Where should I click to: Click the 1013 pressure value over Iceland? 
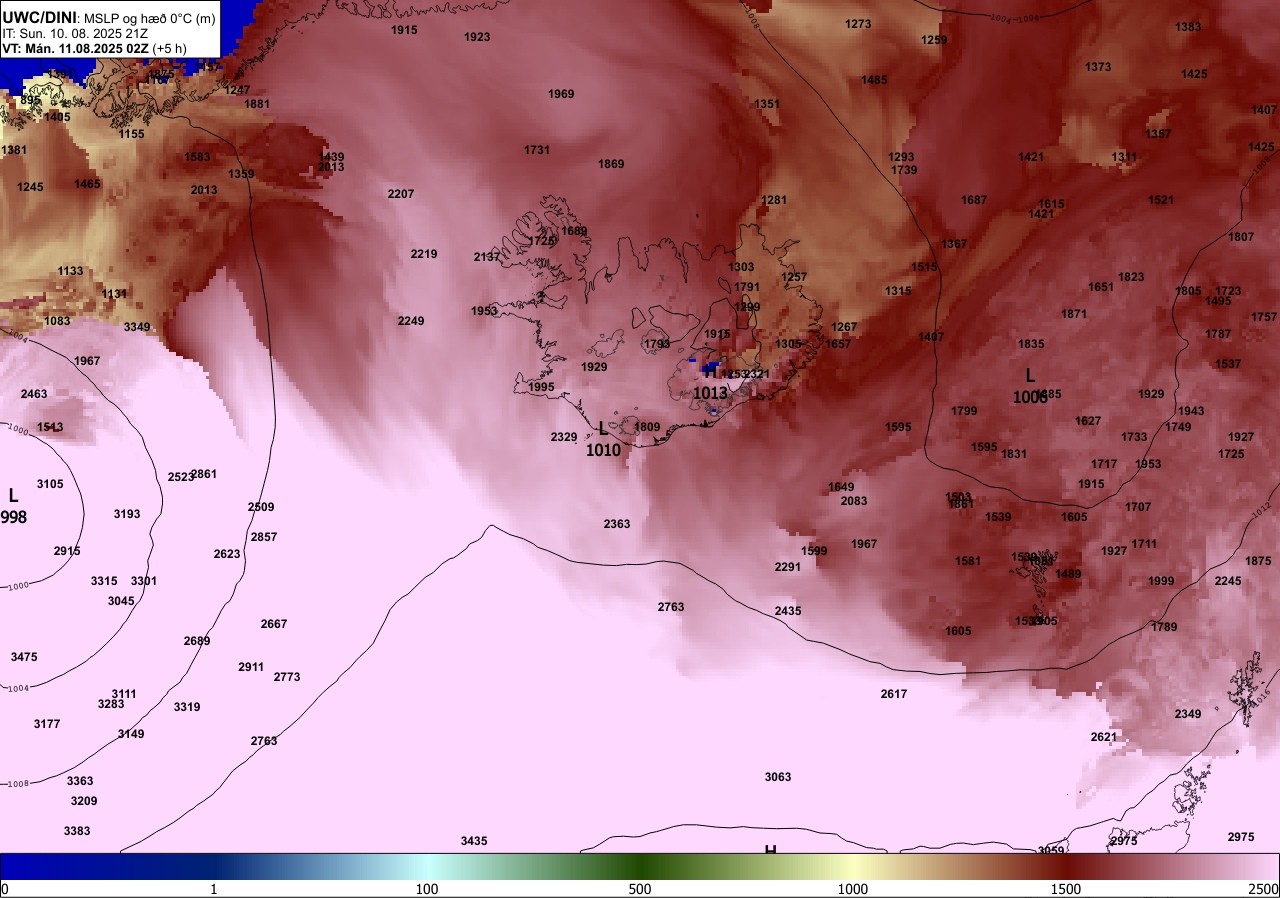point(710,393)
